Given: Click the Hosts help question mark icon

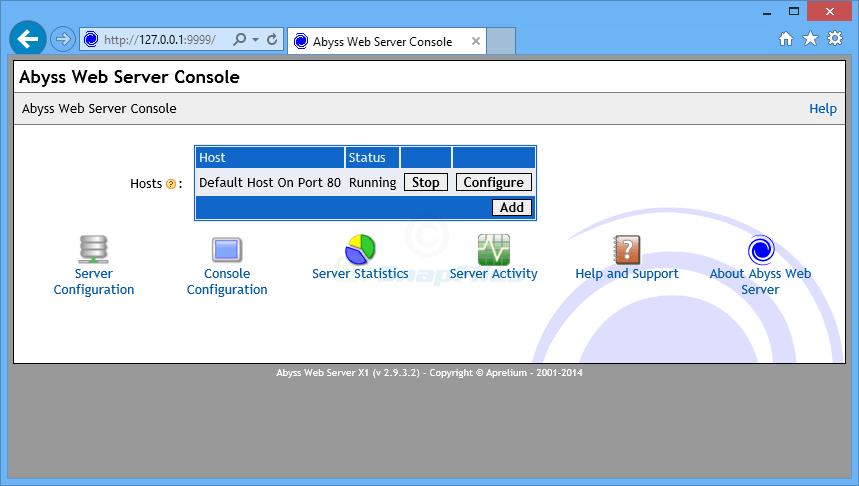Looking at the screenshot, I should click(171, 184).
